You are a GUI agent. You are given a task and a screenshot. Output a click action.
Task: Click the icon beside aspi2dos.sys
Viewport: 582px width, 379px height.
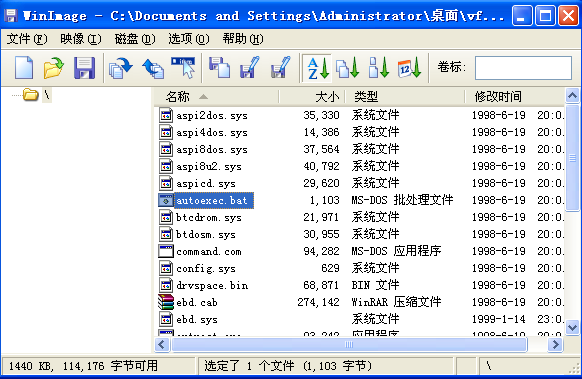166,115
